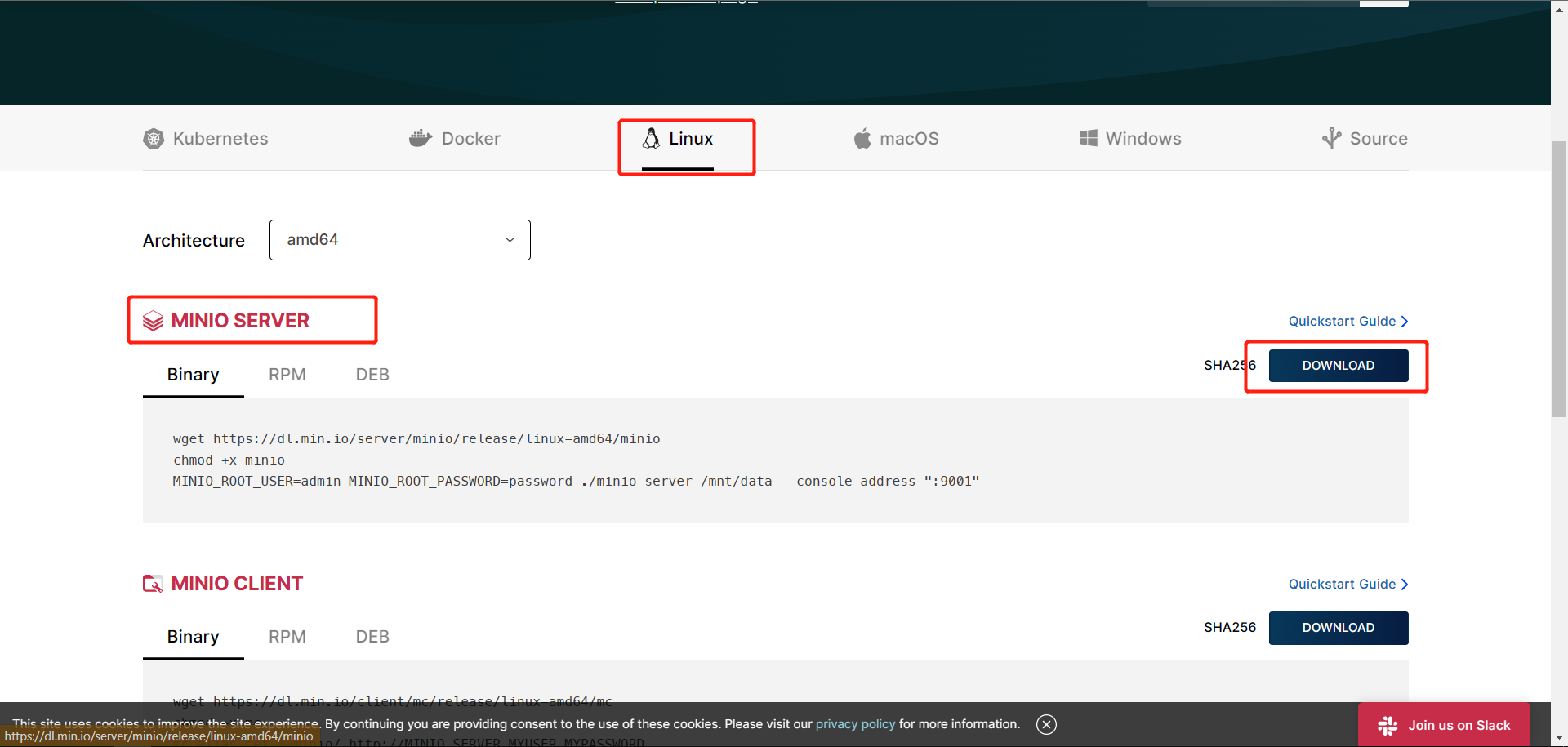Open the Architecture amd64 dropdown
Screen dimensions: 1568x747
(x=400, y=240)
